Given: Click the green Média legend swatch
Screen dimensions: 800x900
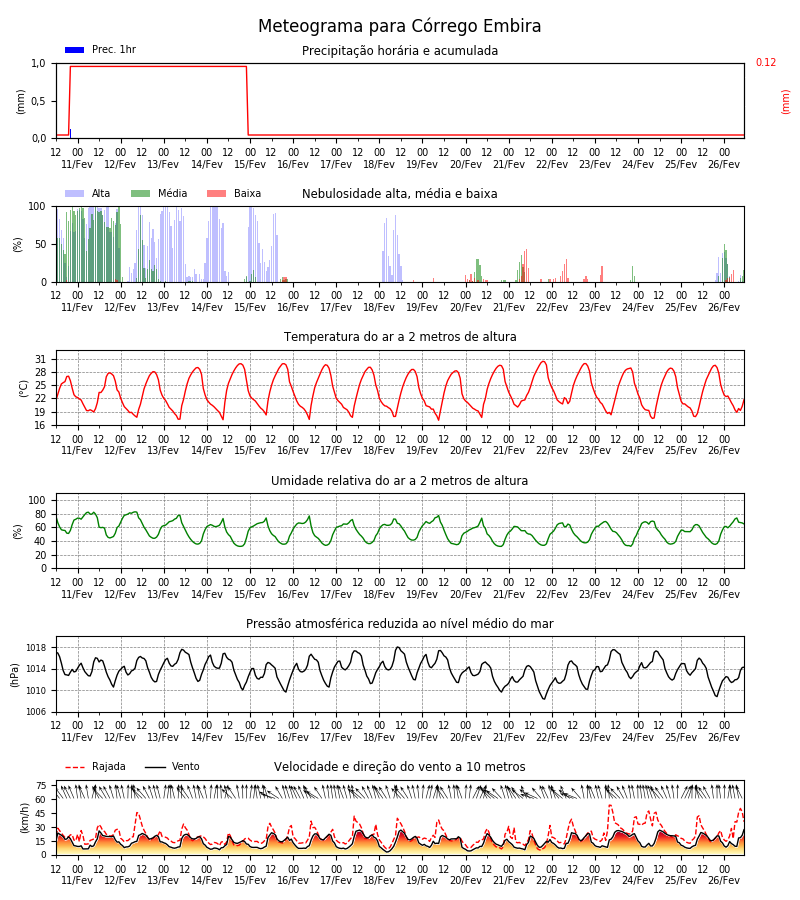Looking at the screenshot, I should point(141,193).
